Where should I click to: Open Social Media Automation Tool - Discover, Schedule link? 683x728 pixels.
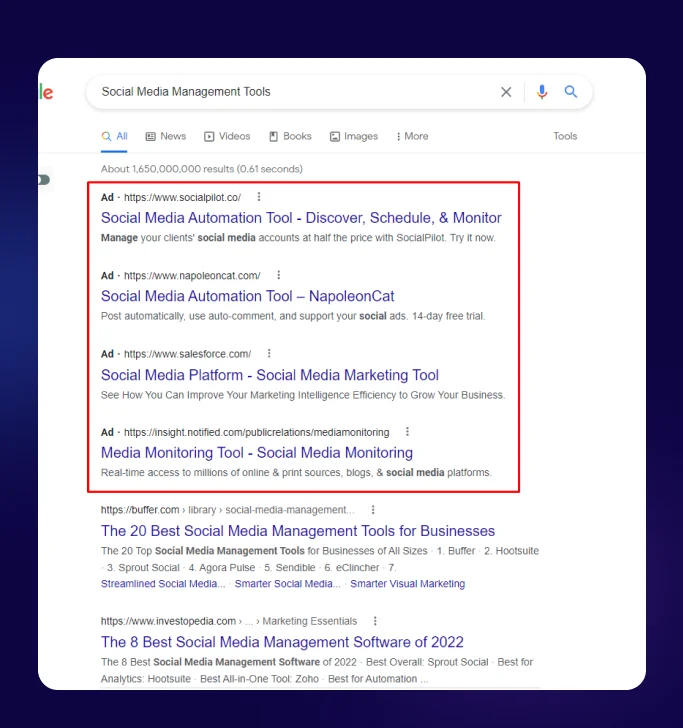pos(301,218)
